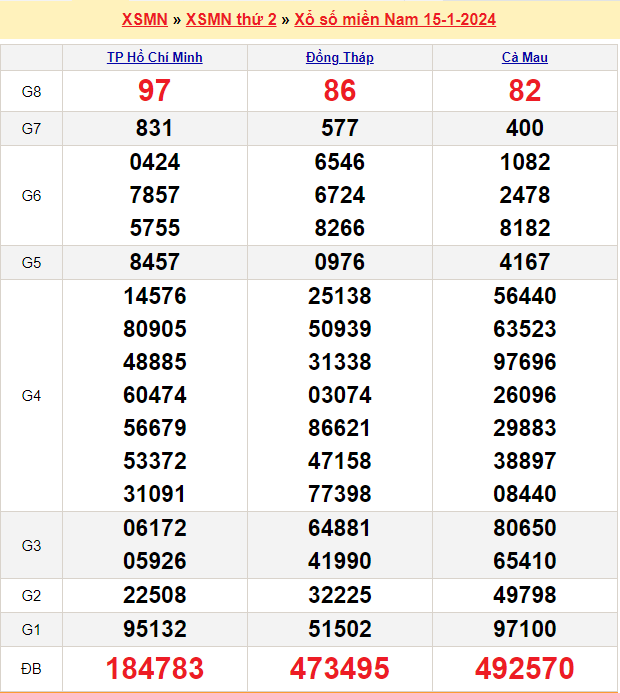Select the ĐB special prize row label

[31, 668]
